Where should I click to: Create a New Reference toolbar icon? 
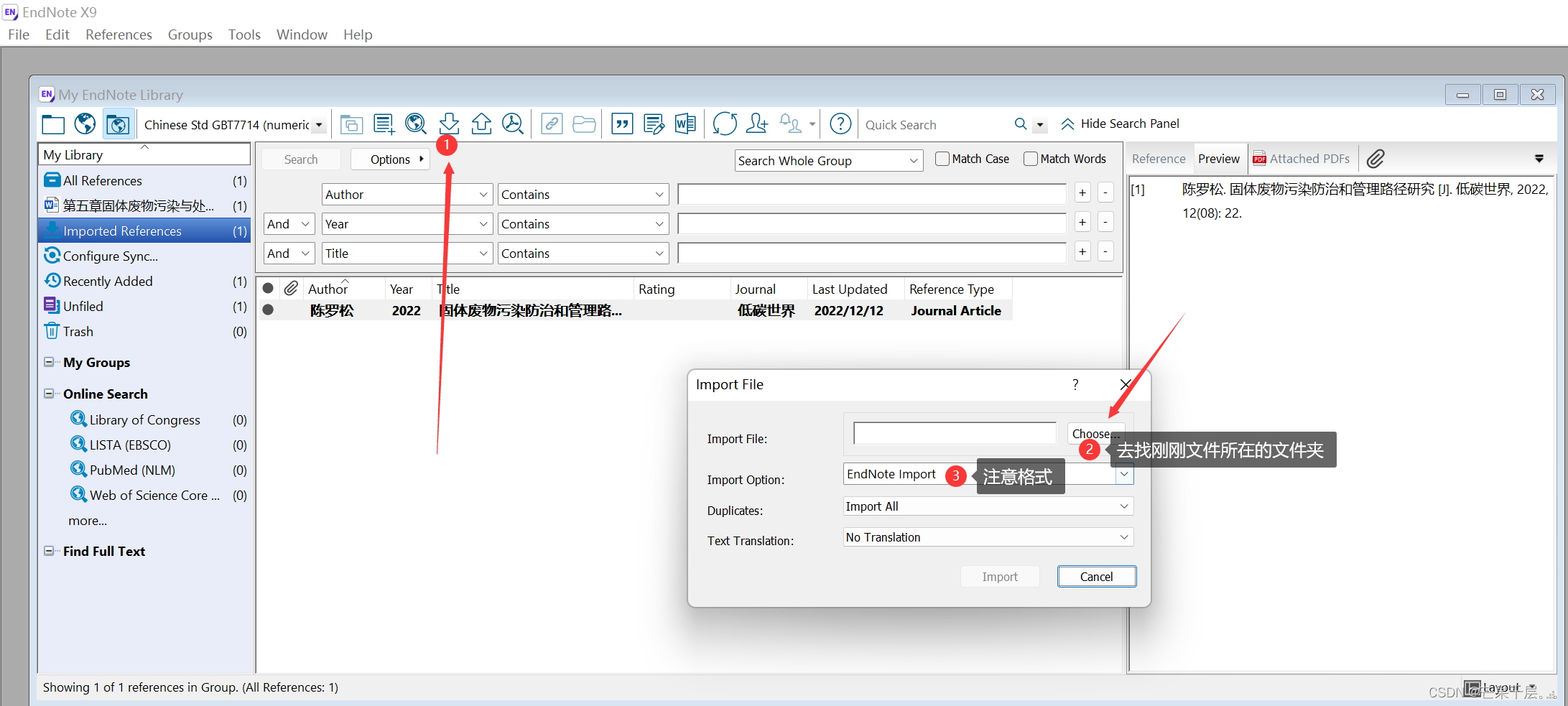tap(384, 124)
